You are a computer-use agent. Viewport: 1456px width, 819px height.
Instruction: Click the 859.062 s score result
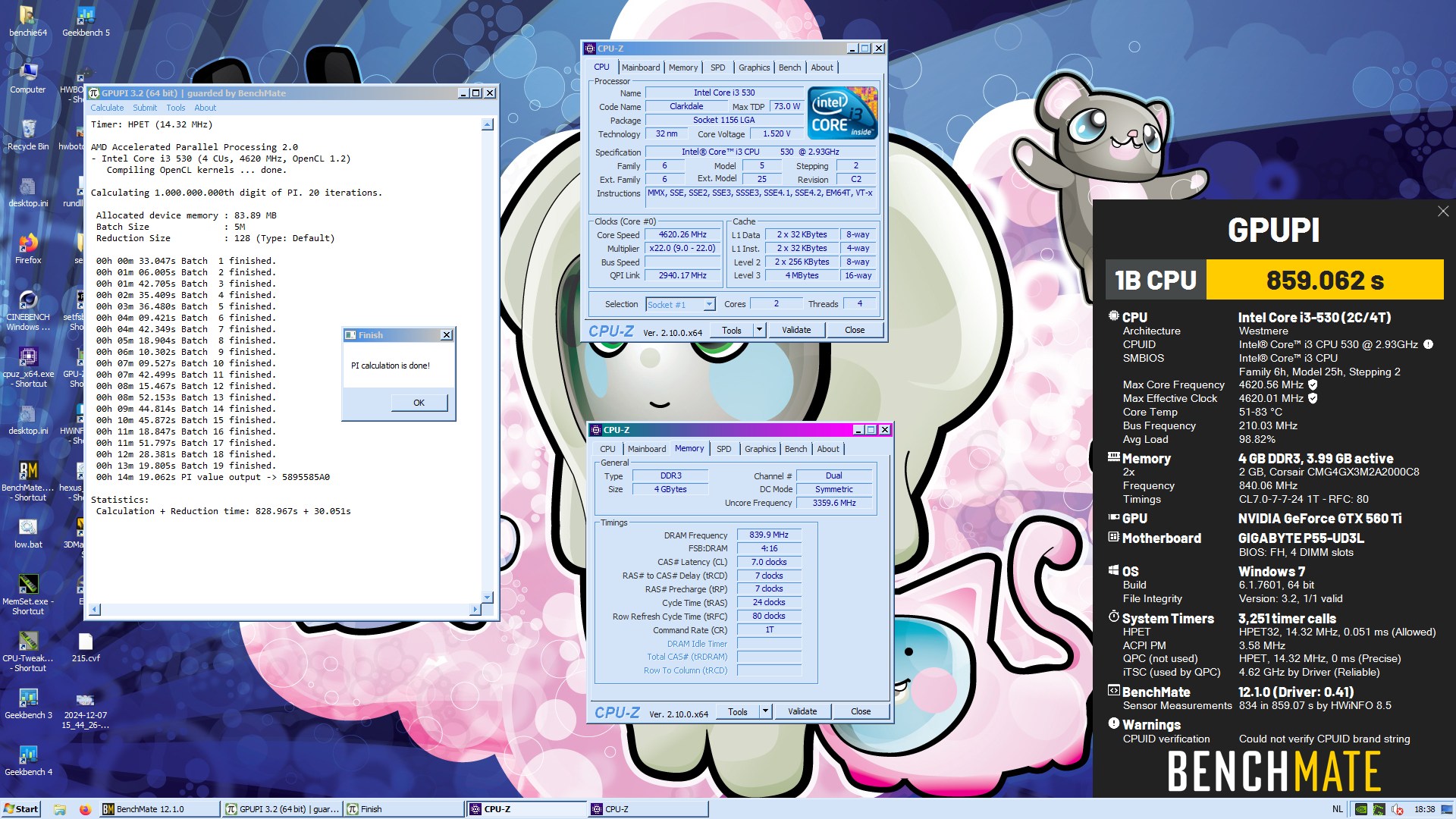point(1325,280)
